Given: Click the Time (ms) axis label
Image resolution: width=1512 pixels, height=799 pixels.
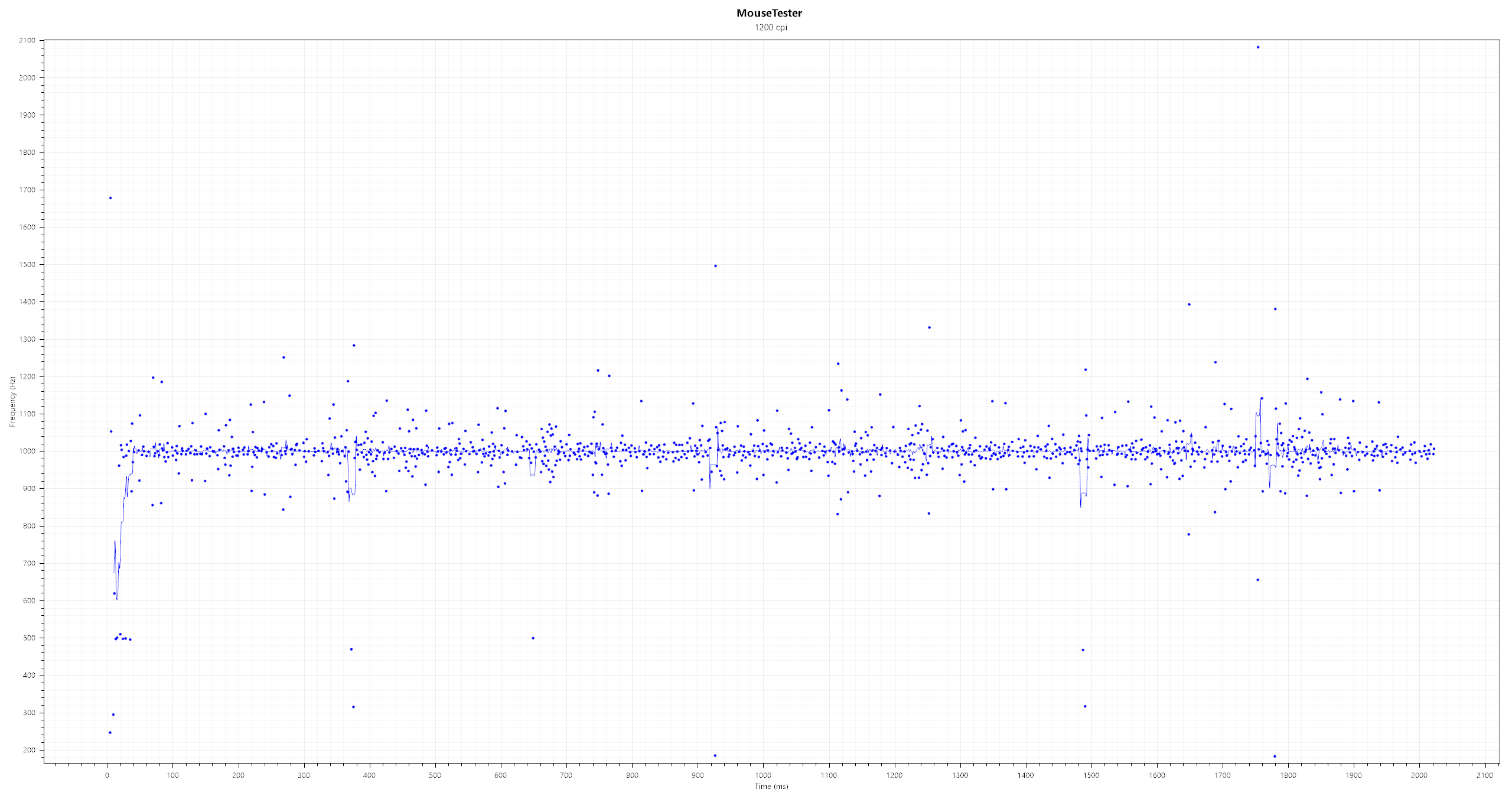Looking at the screenshot, I should point(771,786).
